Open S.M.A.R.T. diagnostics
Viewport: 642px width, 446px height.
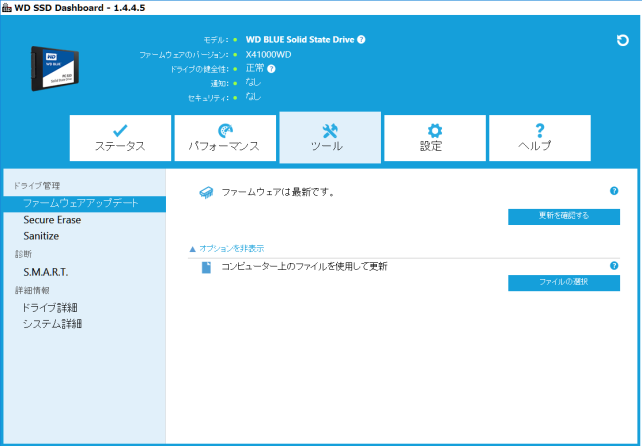click(x=45, y=272)
